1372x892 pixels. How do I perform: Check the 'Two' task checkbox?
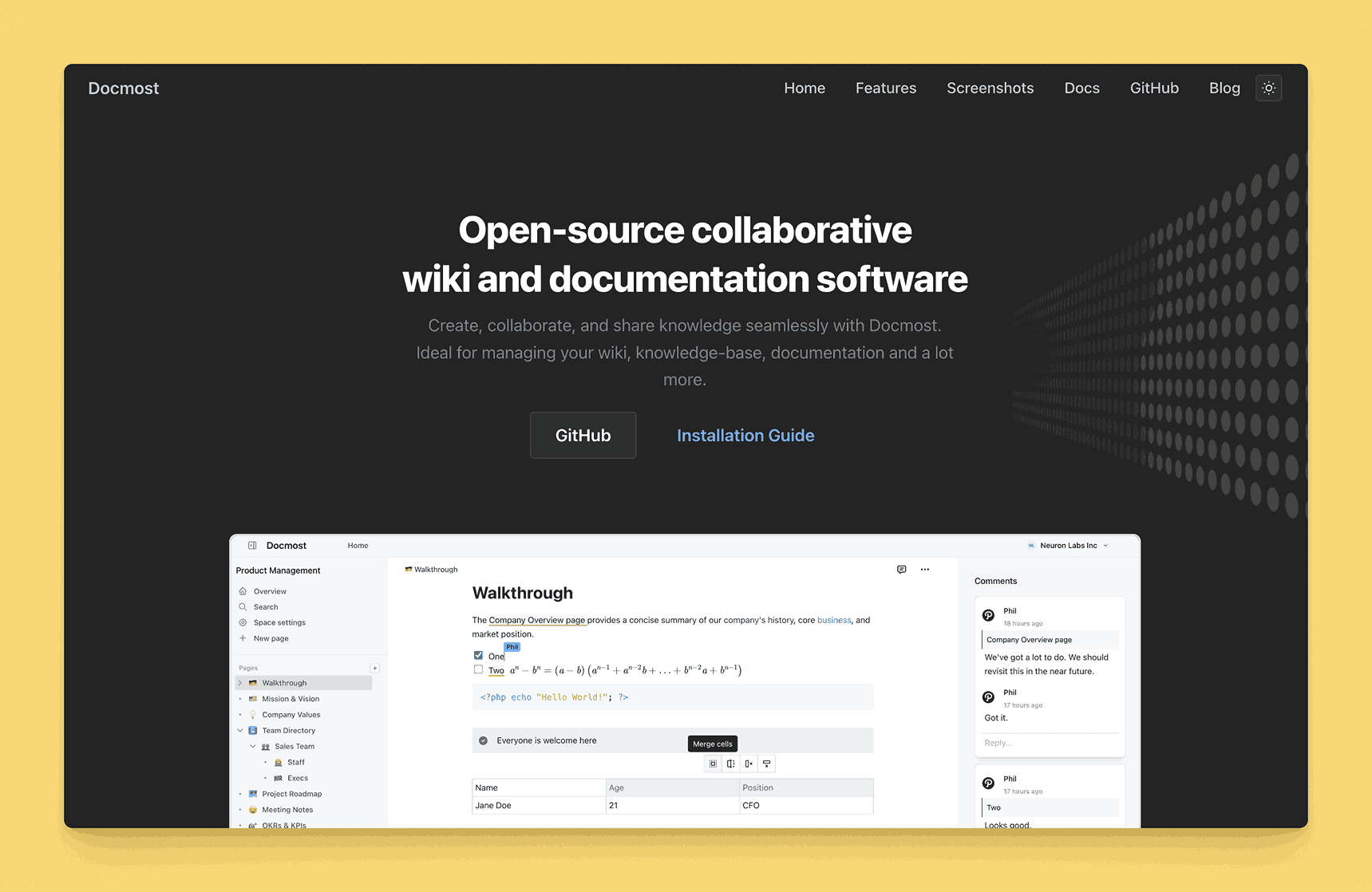coord(478,670)
